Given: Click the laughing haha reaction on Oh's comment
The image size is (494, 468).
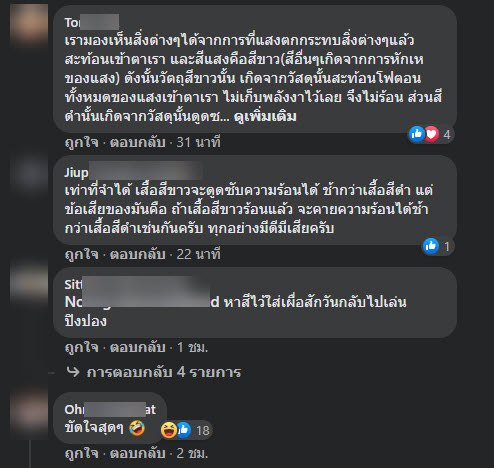Looking at the screenshot, I should click(169, 430).
